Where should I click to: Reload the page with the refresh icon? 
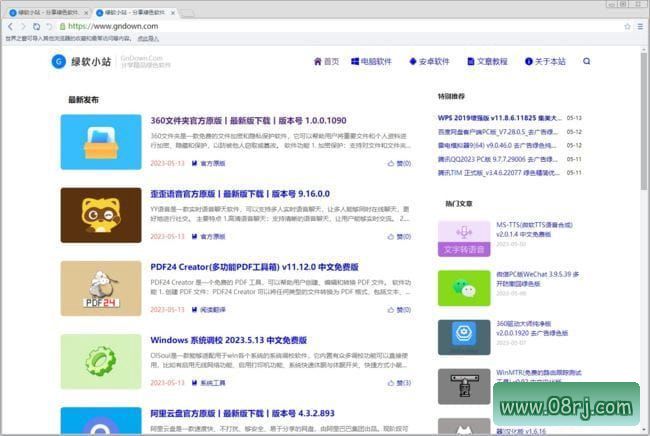[36, 27]
